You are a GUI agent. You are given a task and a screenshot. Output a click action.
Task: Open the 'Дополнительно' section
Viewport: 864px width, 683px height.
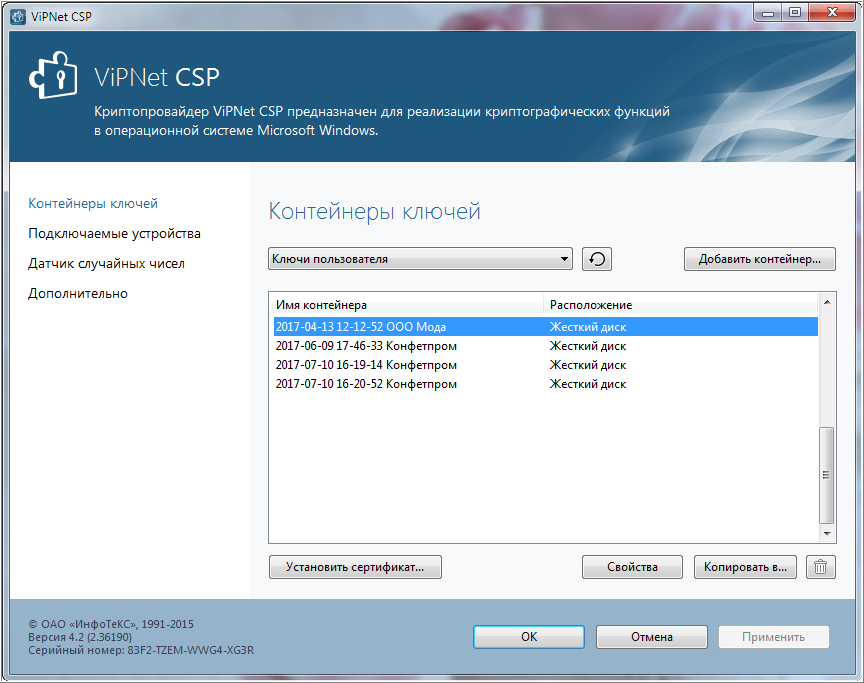78,294
